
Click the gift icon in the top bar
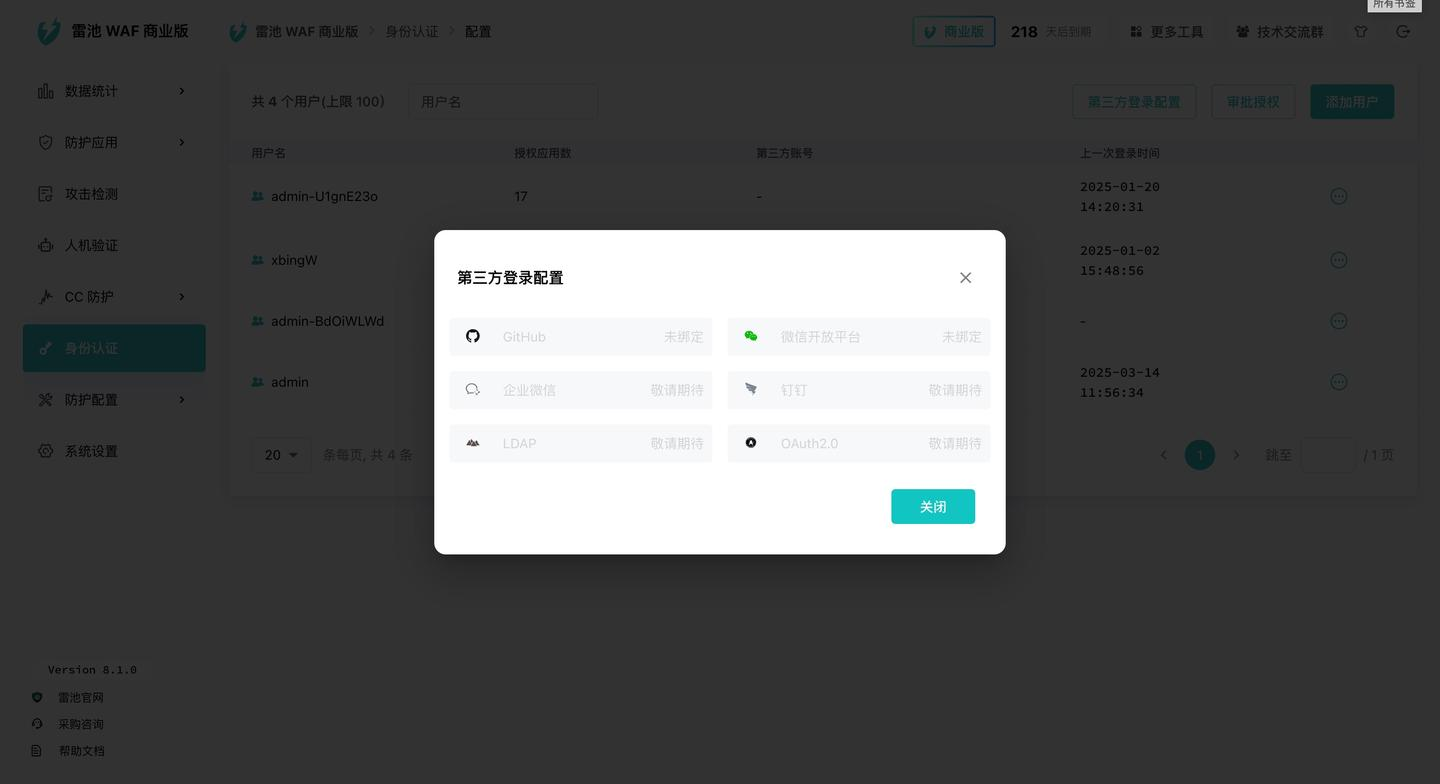tap(1360, 31)
